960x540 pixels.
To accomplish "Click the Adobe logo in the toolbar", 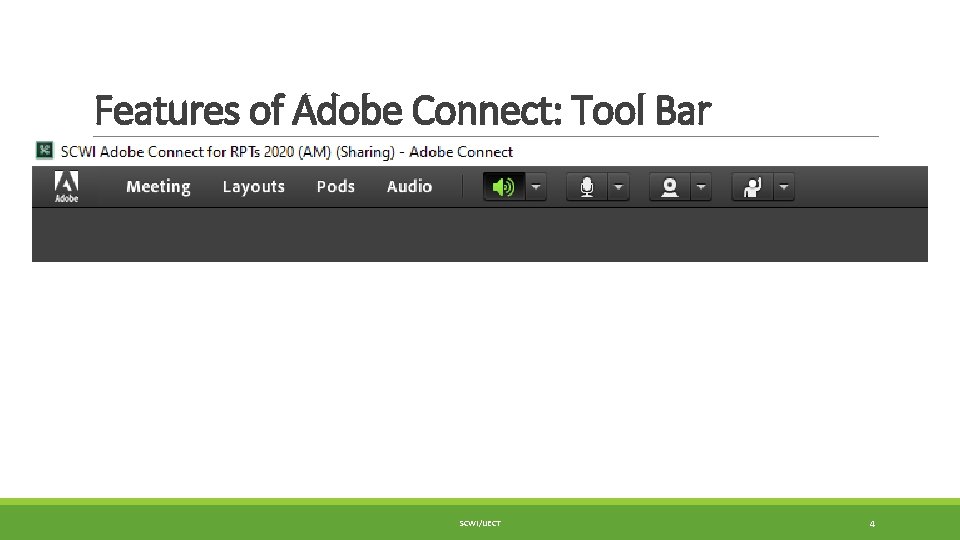I will [x=66, y=187].
